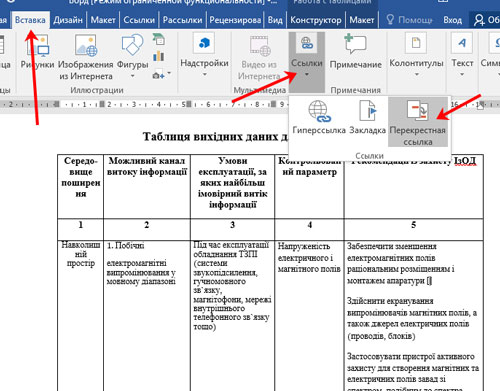Click Видео из Интернета icon
This screenshot has height=391, width=500.
coord(260,46)
